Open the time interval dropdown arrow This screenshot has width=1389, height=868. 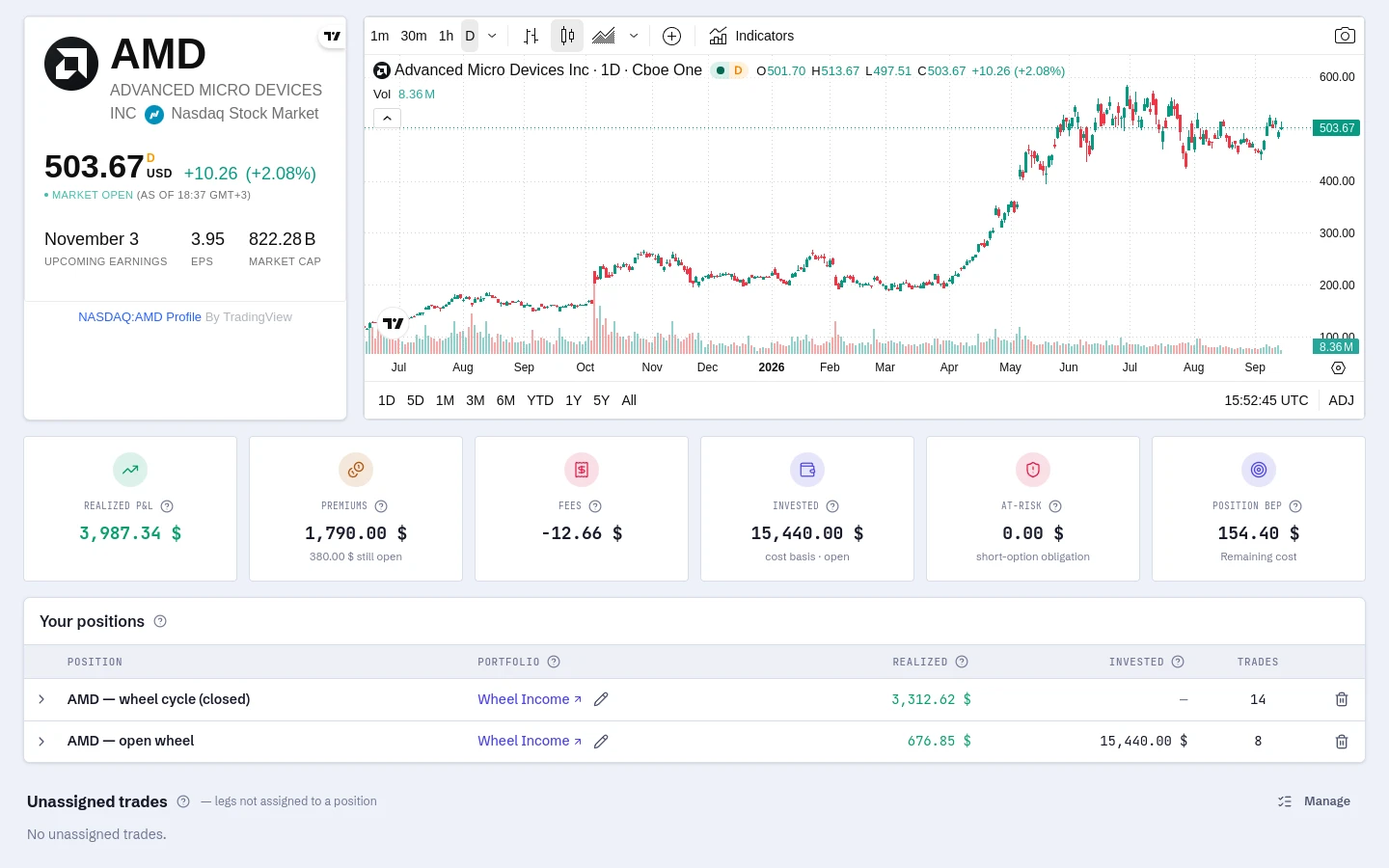[x=492, y=36]
